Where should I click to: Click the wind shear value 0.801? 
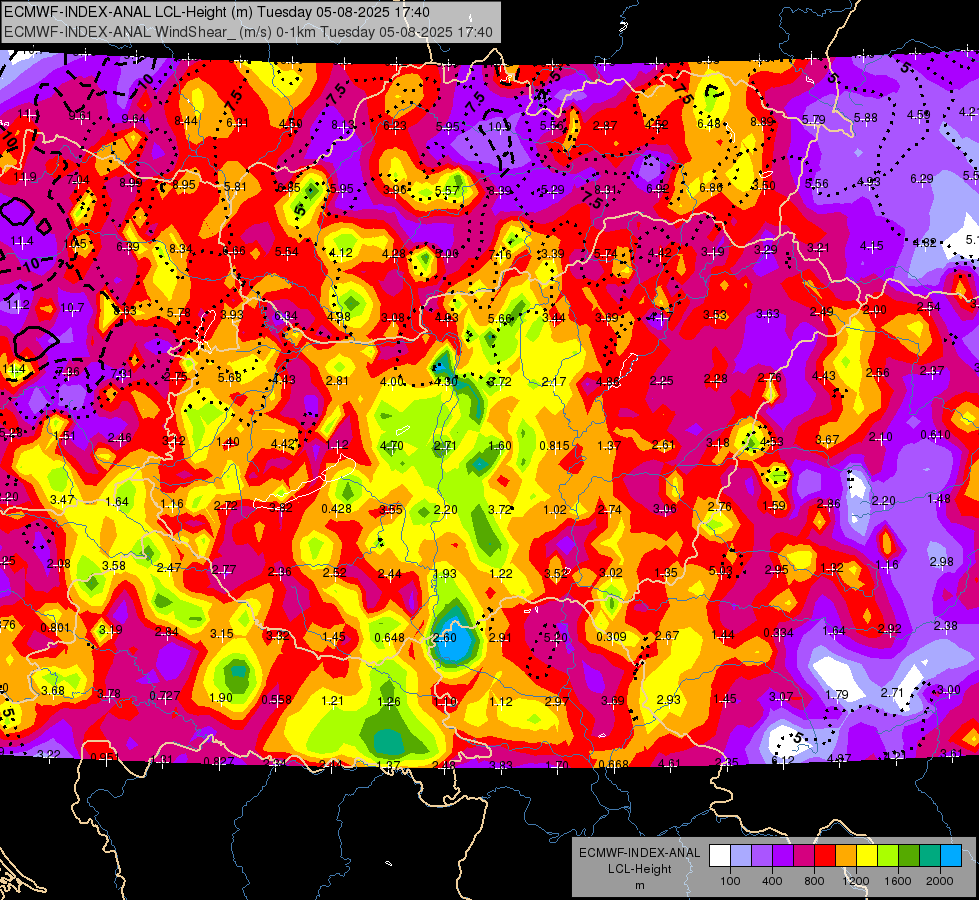(56, 628)
